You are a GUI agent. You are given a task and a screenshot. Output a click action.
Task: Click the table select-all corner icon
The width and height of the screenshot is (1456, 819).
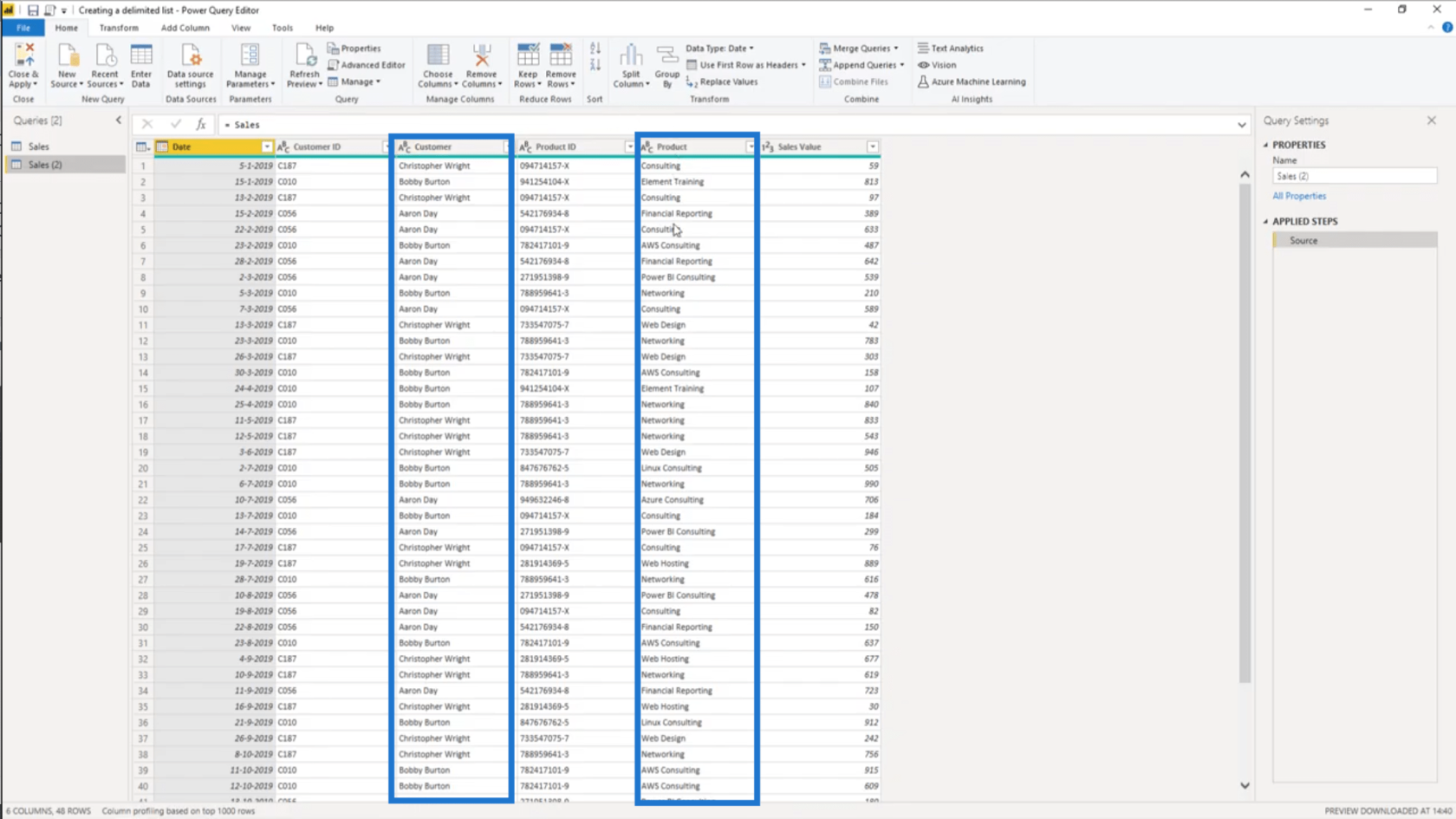(x=142, y=147)
